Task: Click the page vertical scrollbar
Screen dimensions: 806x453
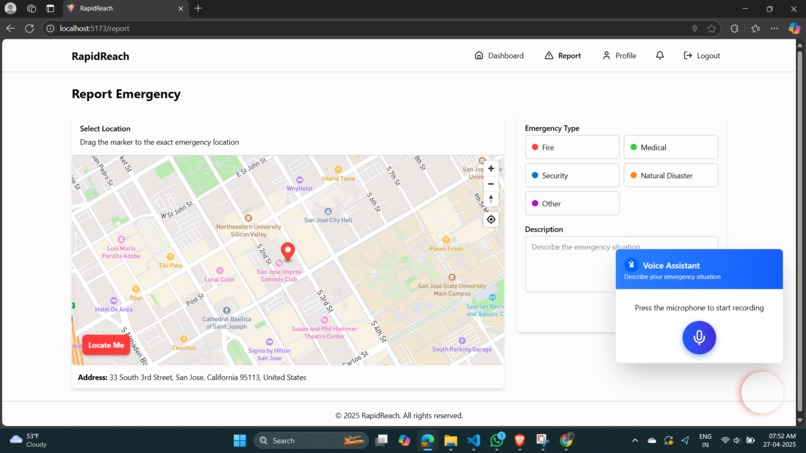Action: click(x=799, y=231)
